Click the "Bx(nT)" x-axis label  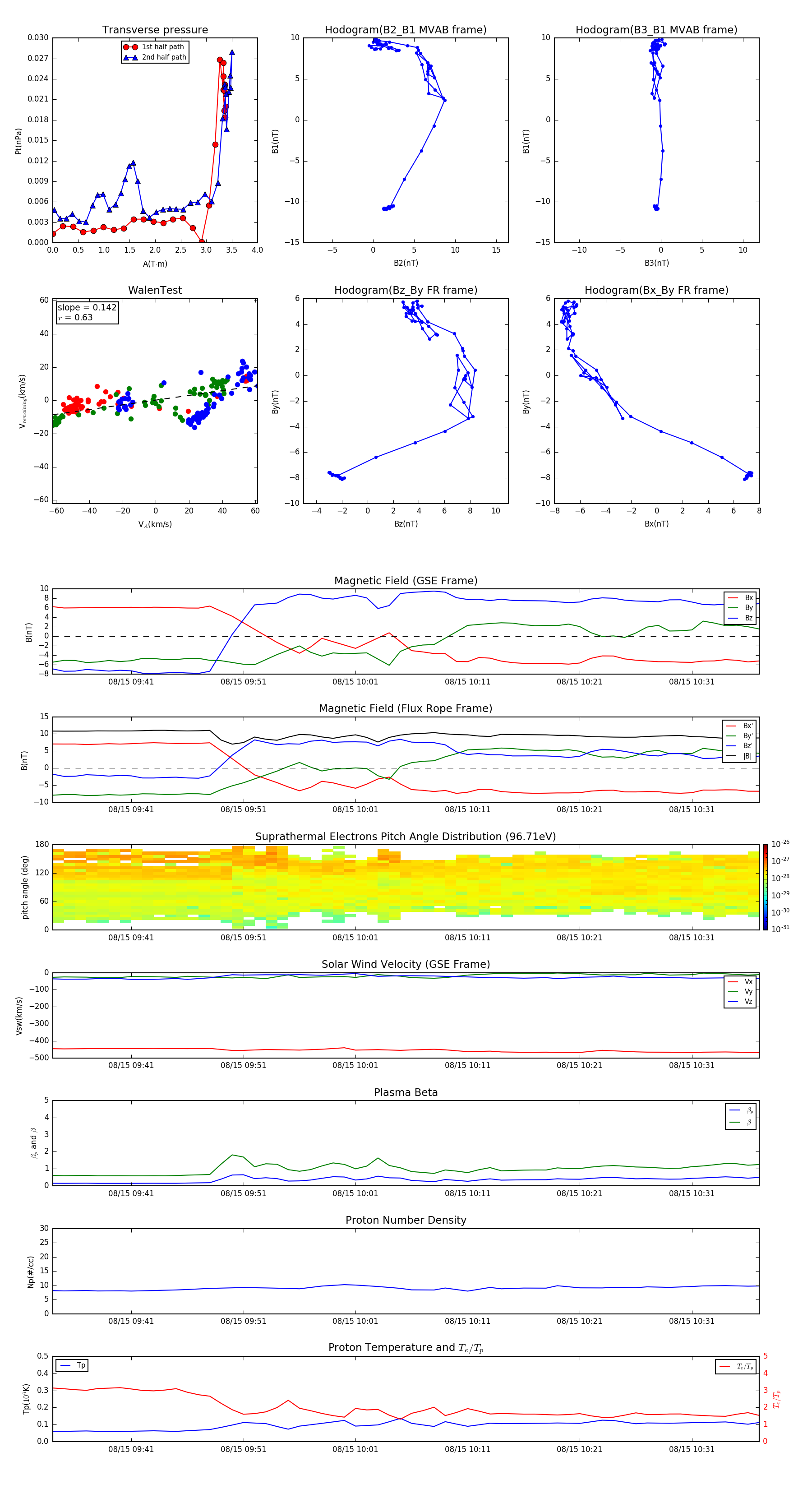[x=656, y=524]
